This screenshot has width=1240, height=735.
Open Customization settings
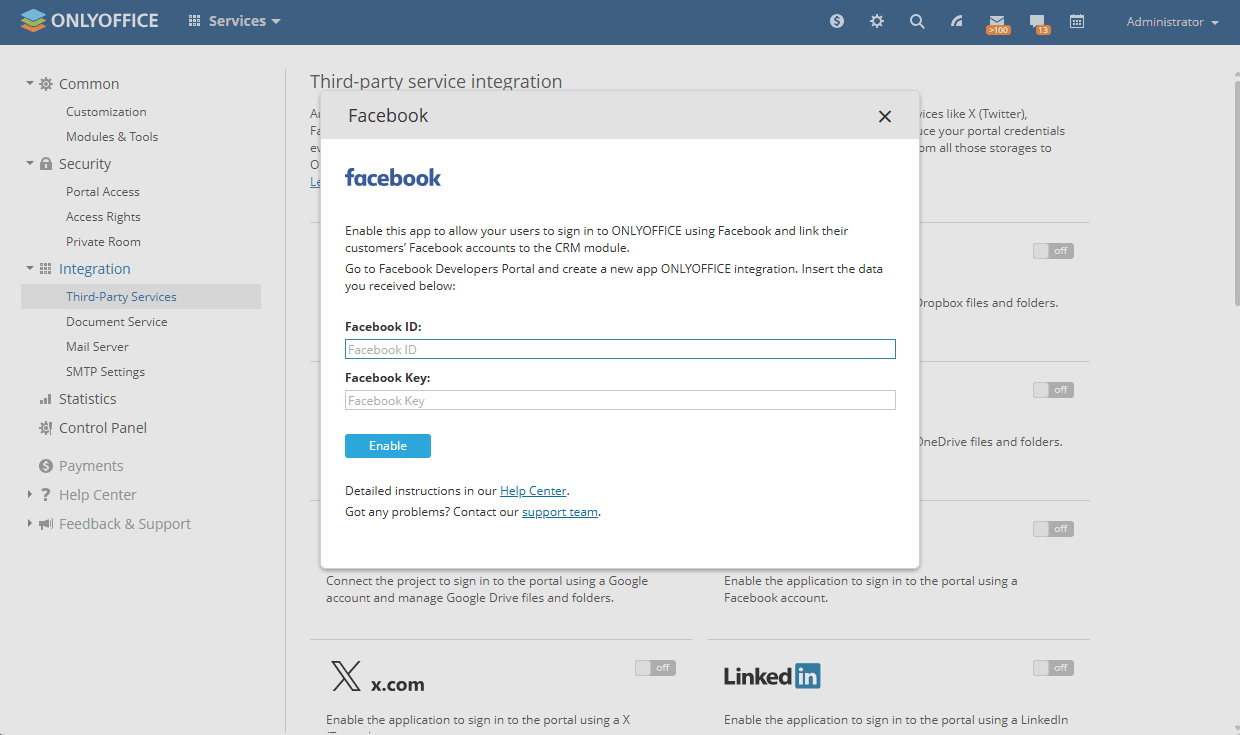(106, 112)
